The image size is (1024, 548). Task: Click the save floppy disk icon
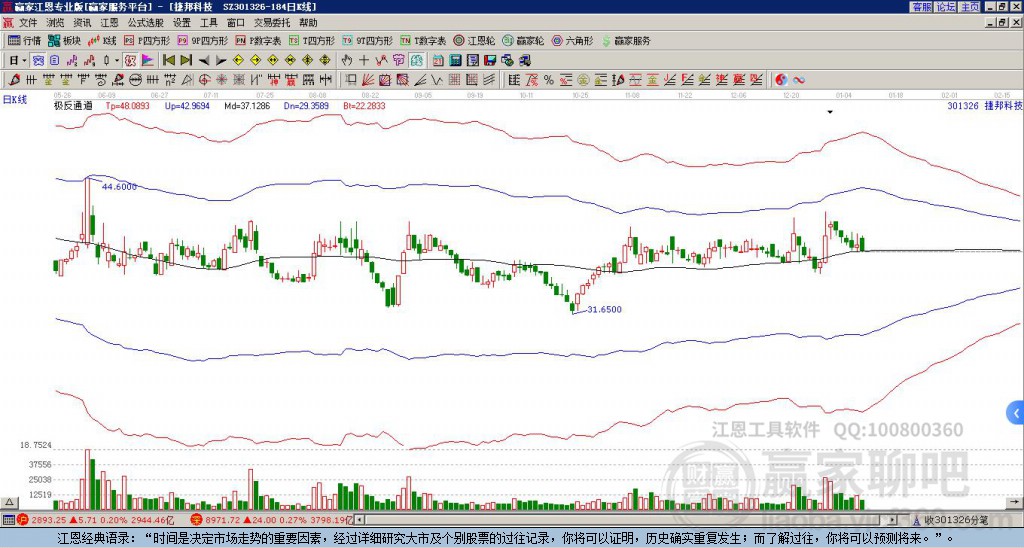(490, 61)
